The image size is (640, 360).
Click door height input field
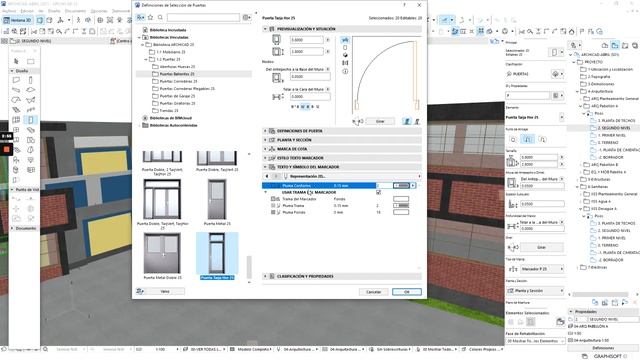point(307,51)
